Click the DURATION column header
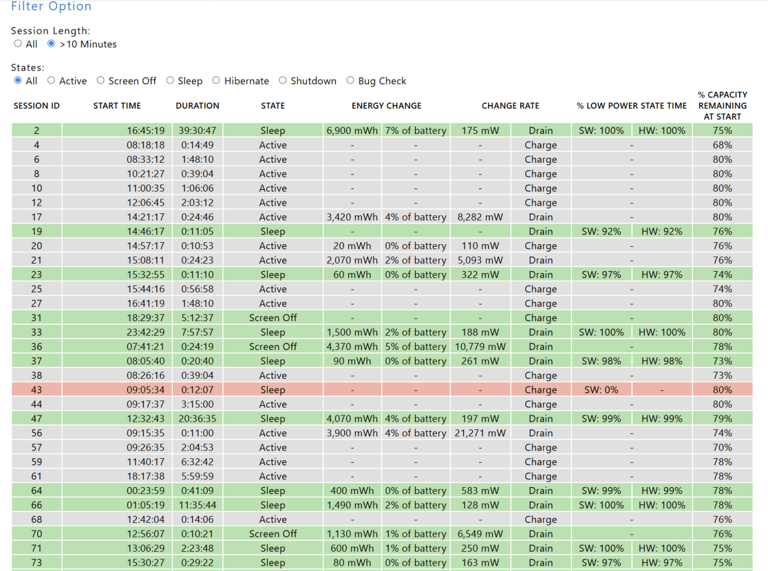 point(197,106)
